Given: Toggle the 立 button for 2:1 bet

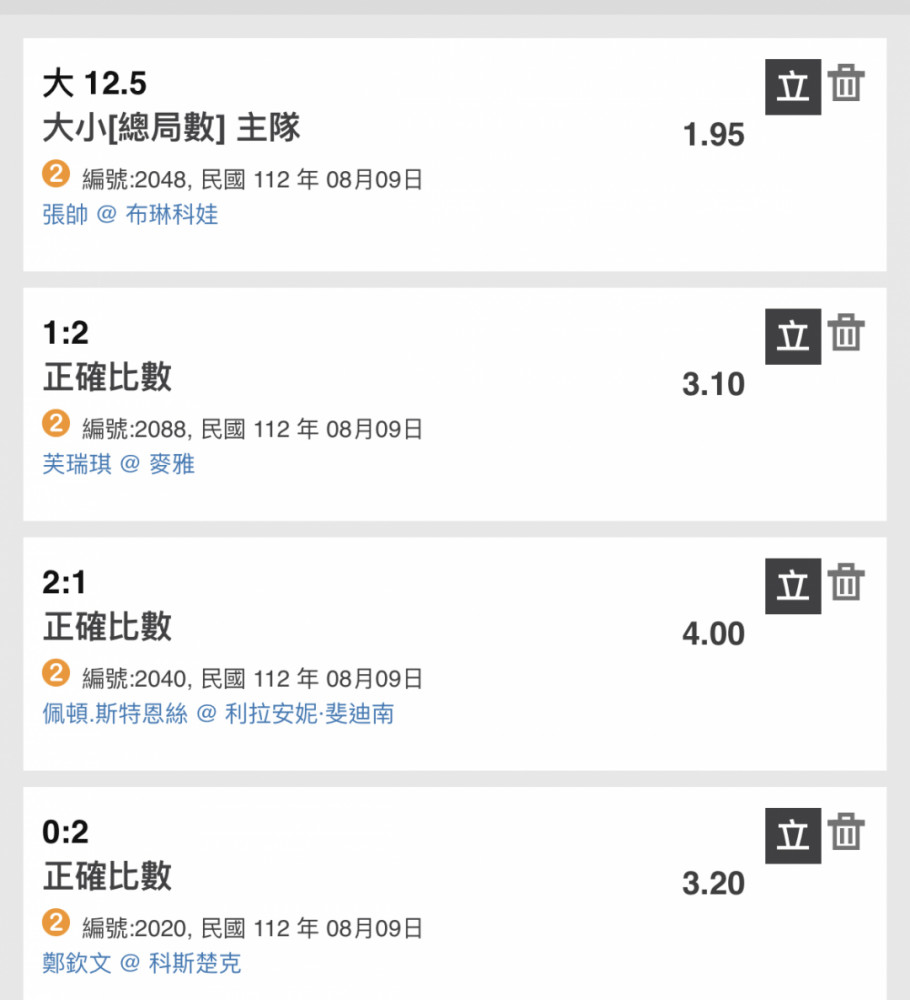Looking at the screenshot, I should coord(793,585).
